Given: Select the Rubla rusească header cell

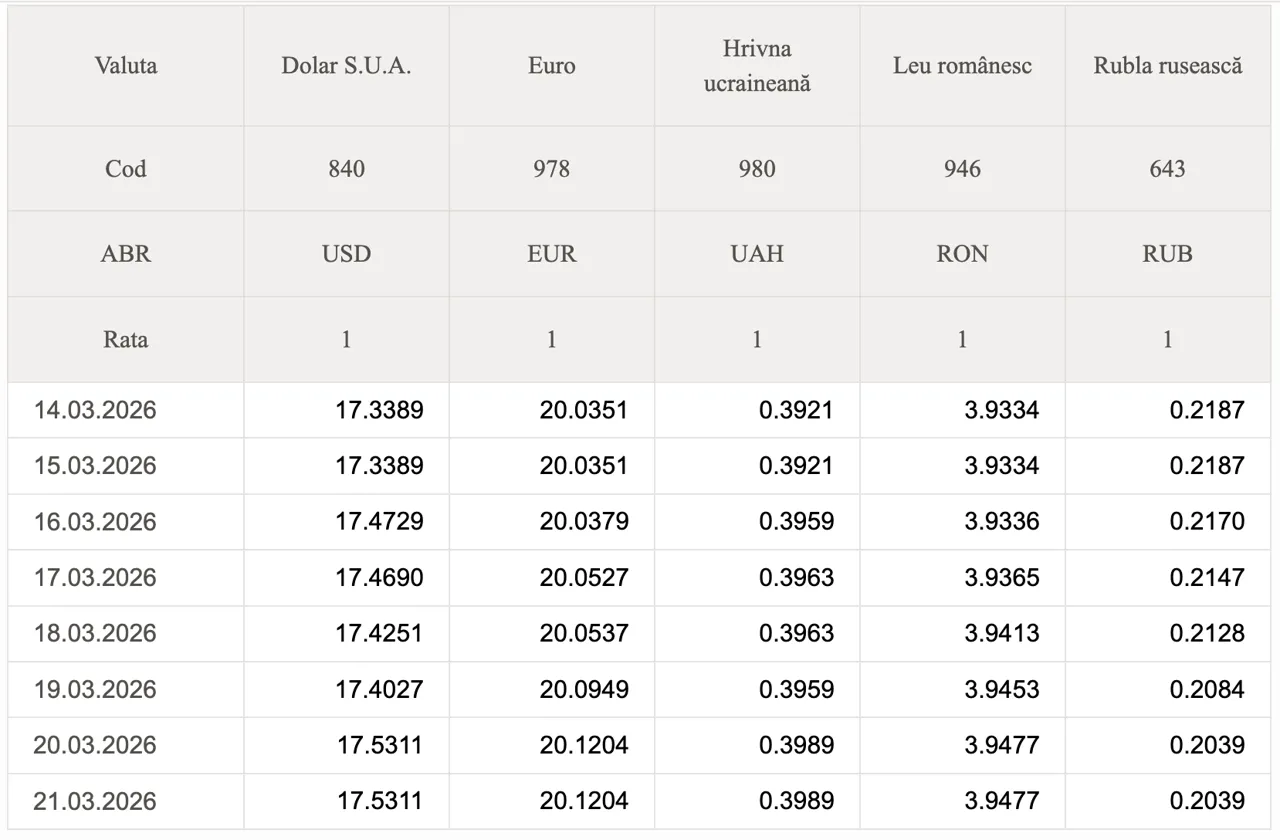Looking at the screenshot, I should click(x=1167, y=66).
